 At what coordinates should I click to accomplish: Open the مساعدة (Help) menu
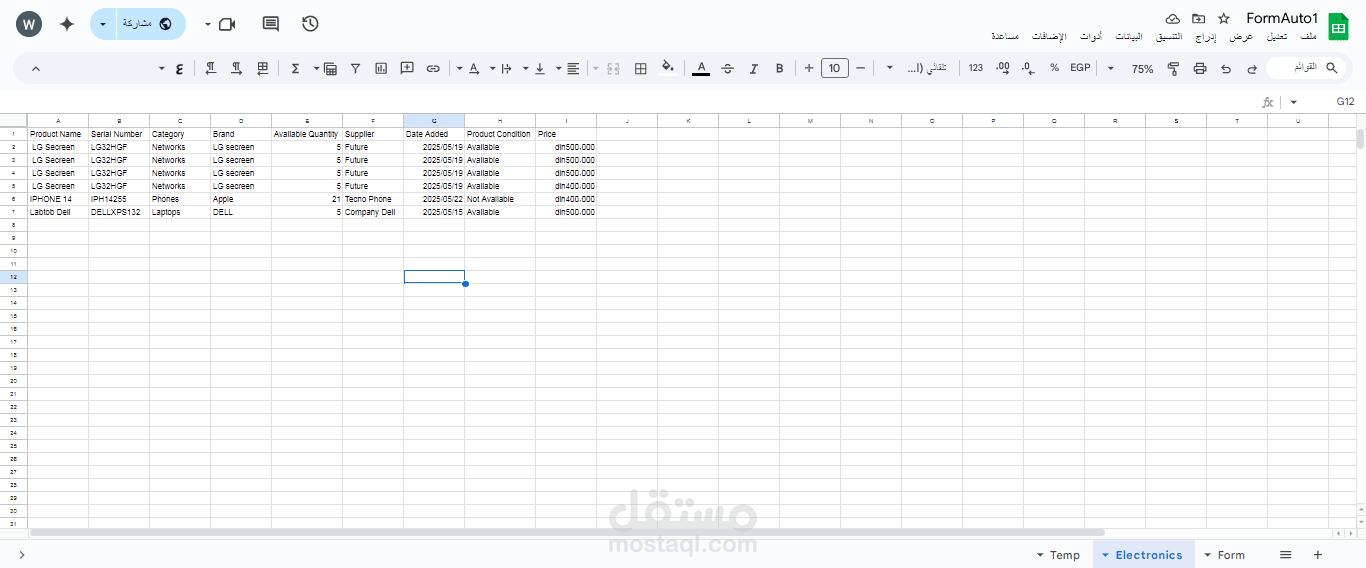coord(1005,36)
